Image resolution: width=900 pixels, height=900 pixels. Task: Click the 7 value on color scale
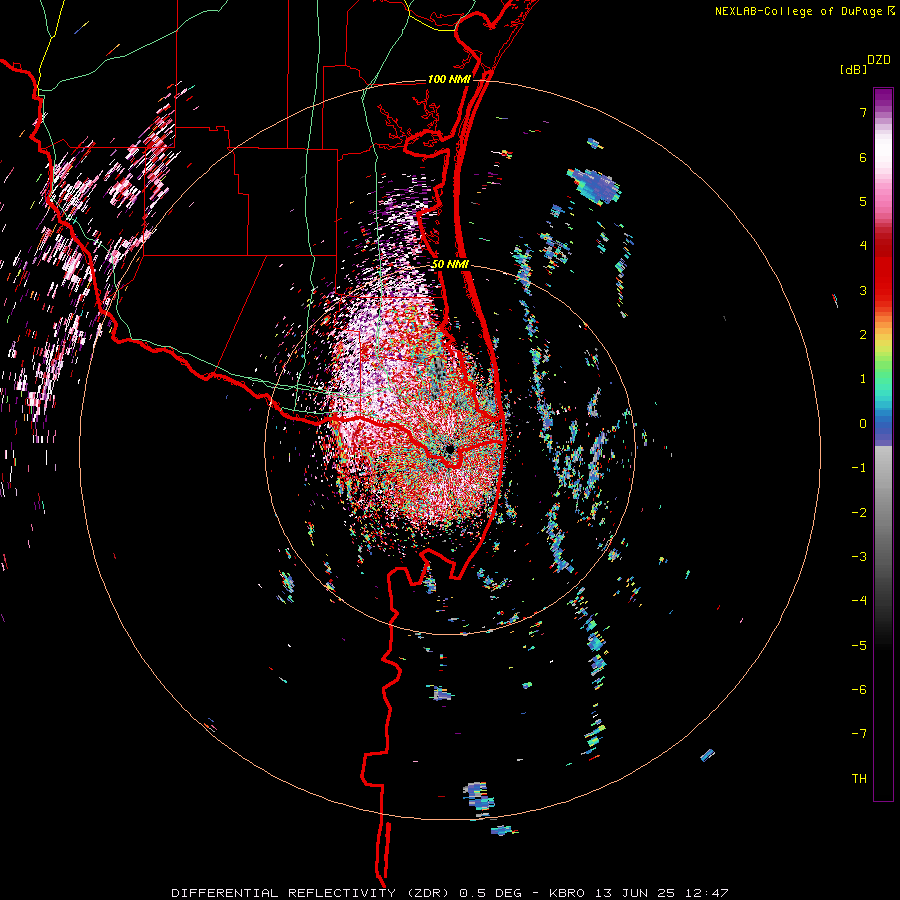pyautogui.click(x=863, y=112)
